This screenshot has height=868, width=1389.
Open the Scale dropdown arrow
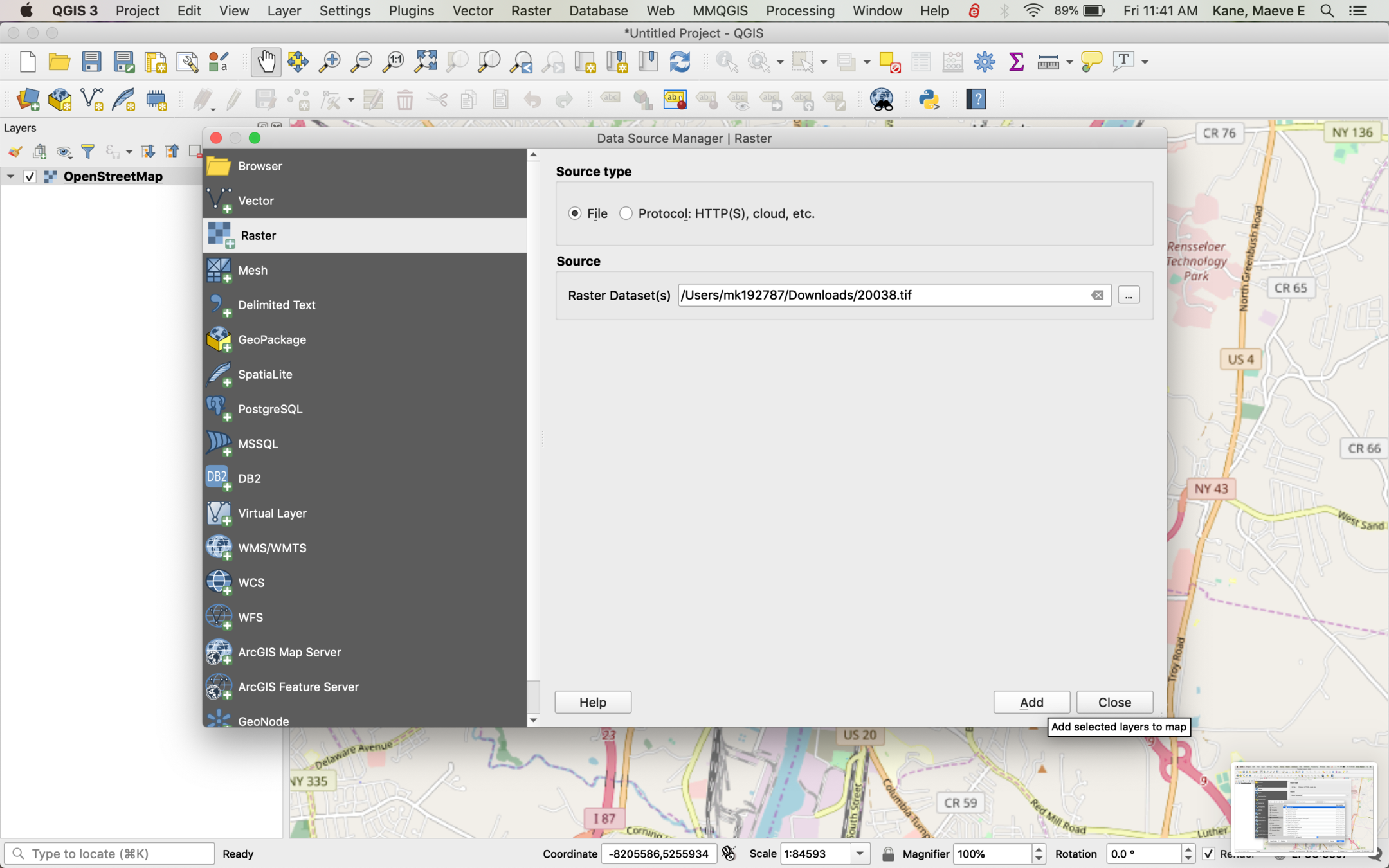coord(859,854)
